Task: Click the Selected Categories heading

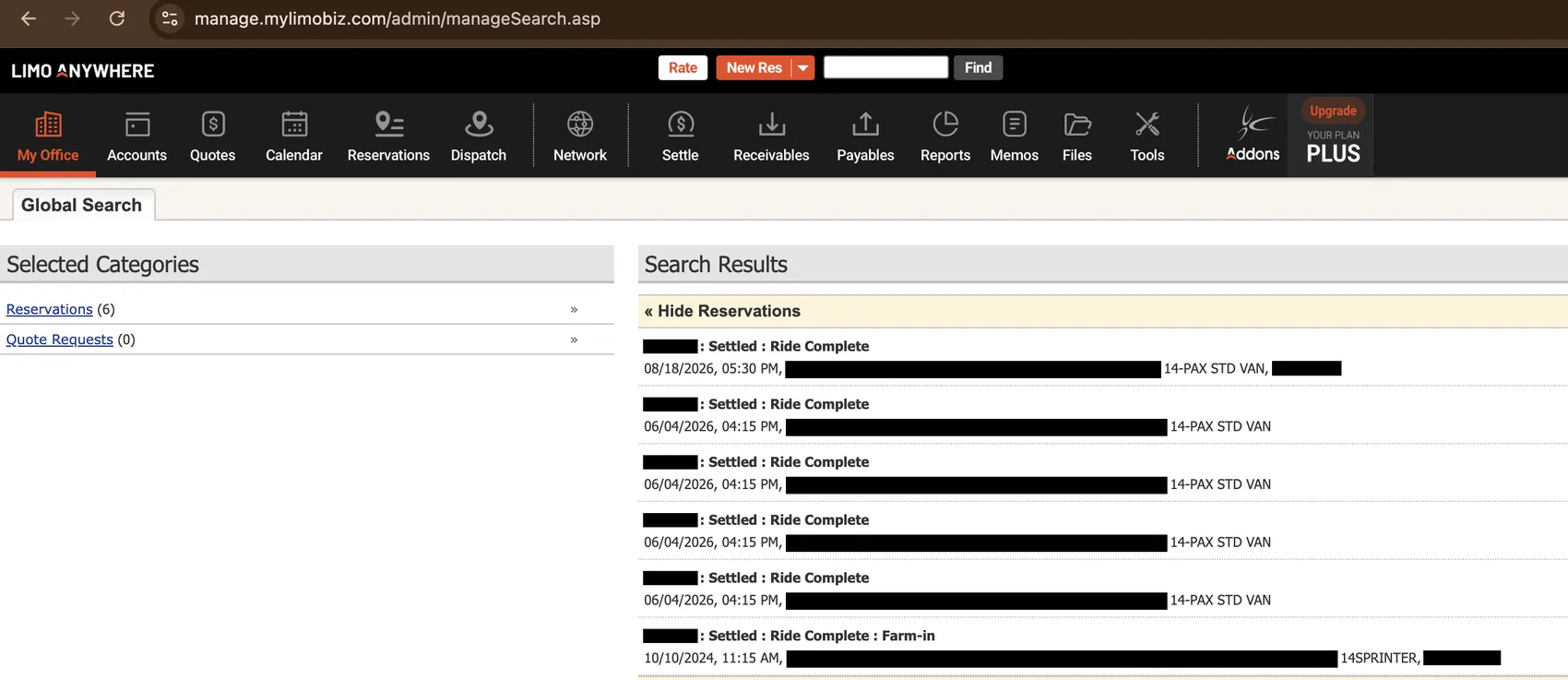Action: click(x=102, y=265)
